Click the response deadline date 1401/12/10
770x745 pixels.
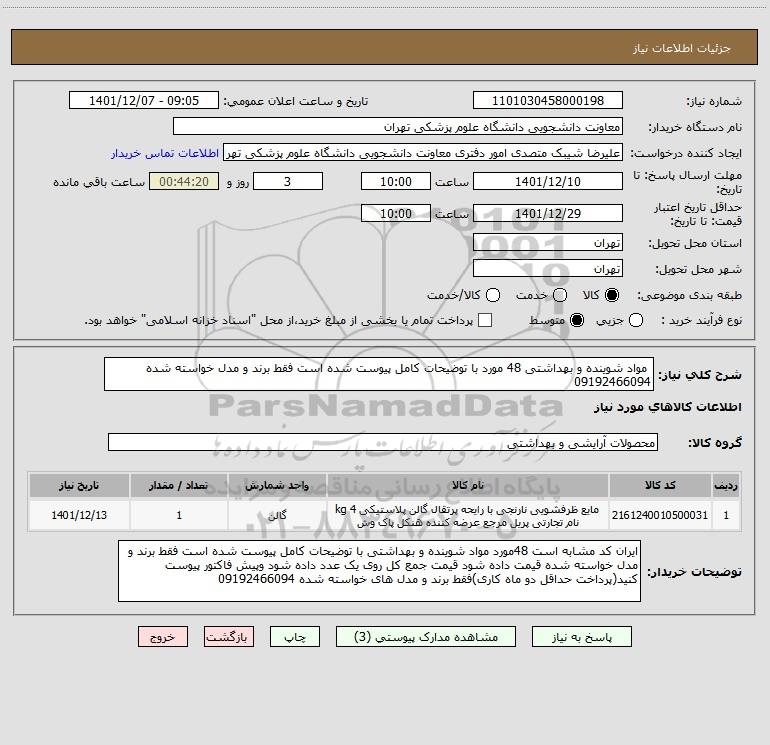(x=548, y=182)
